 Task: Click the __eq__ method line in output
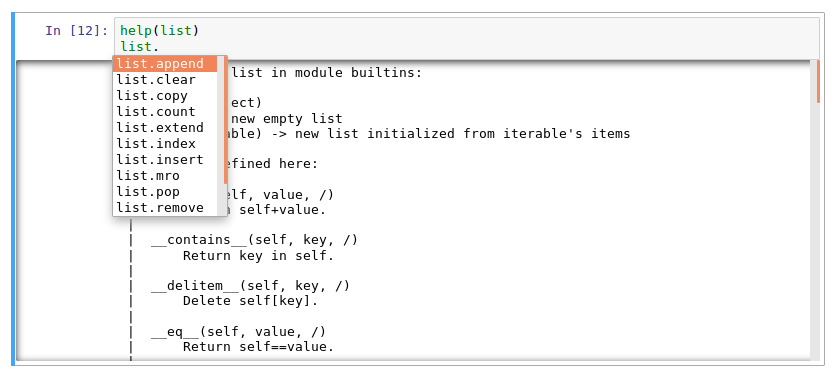(x=238, y=332)
